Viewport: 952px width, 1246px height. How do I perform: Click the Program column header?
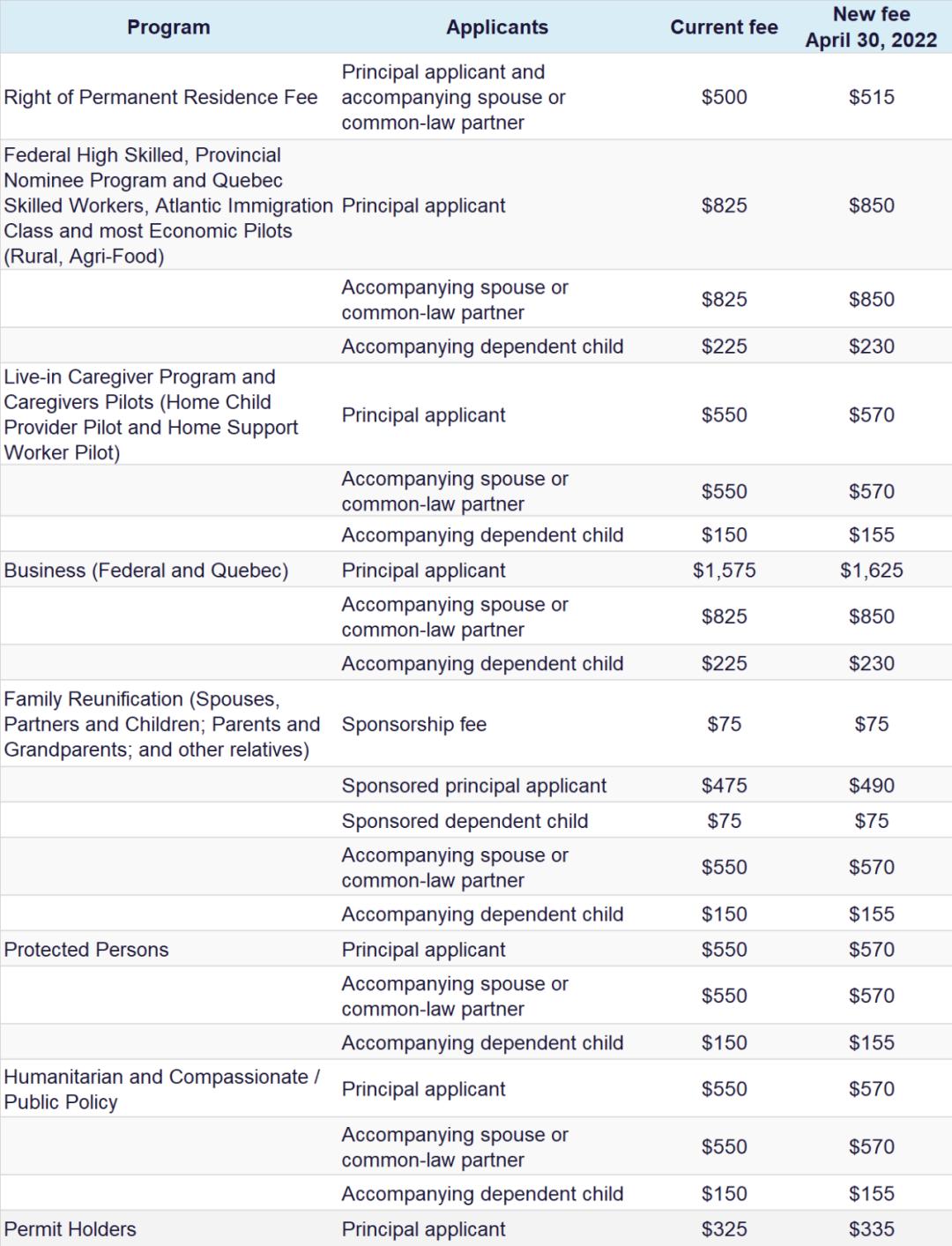pos(168,27)
